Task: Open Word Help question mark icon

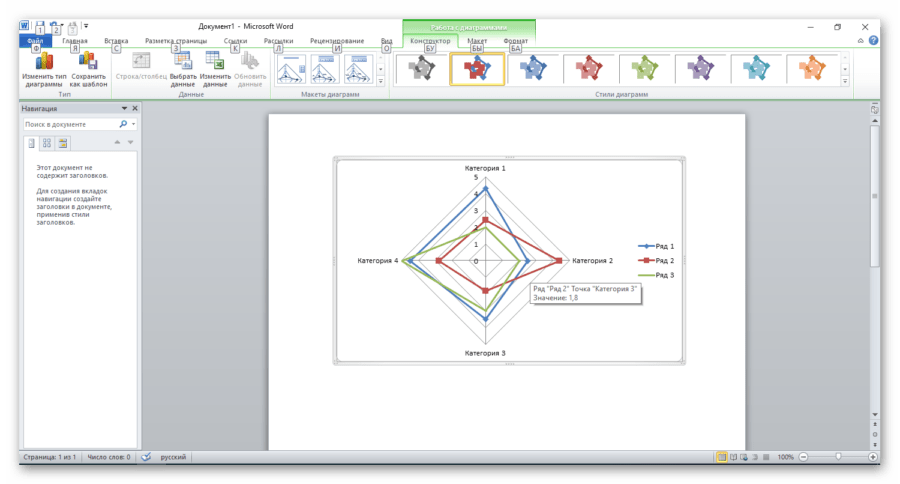Action: (x=874, y=41)
